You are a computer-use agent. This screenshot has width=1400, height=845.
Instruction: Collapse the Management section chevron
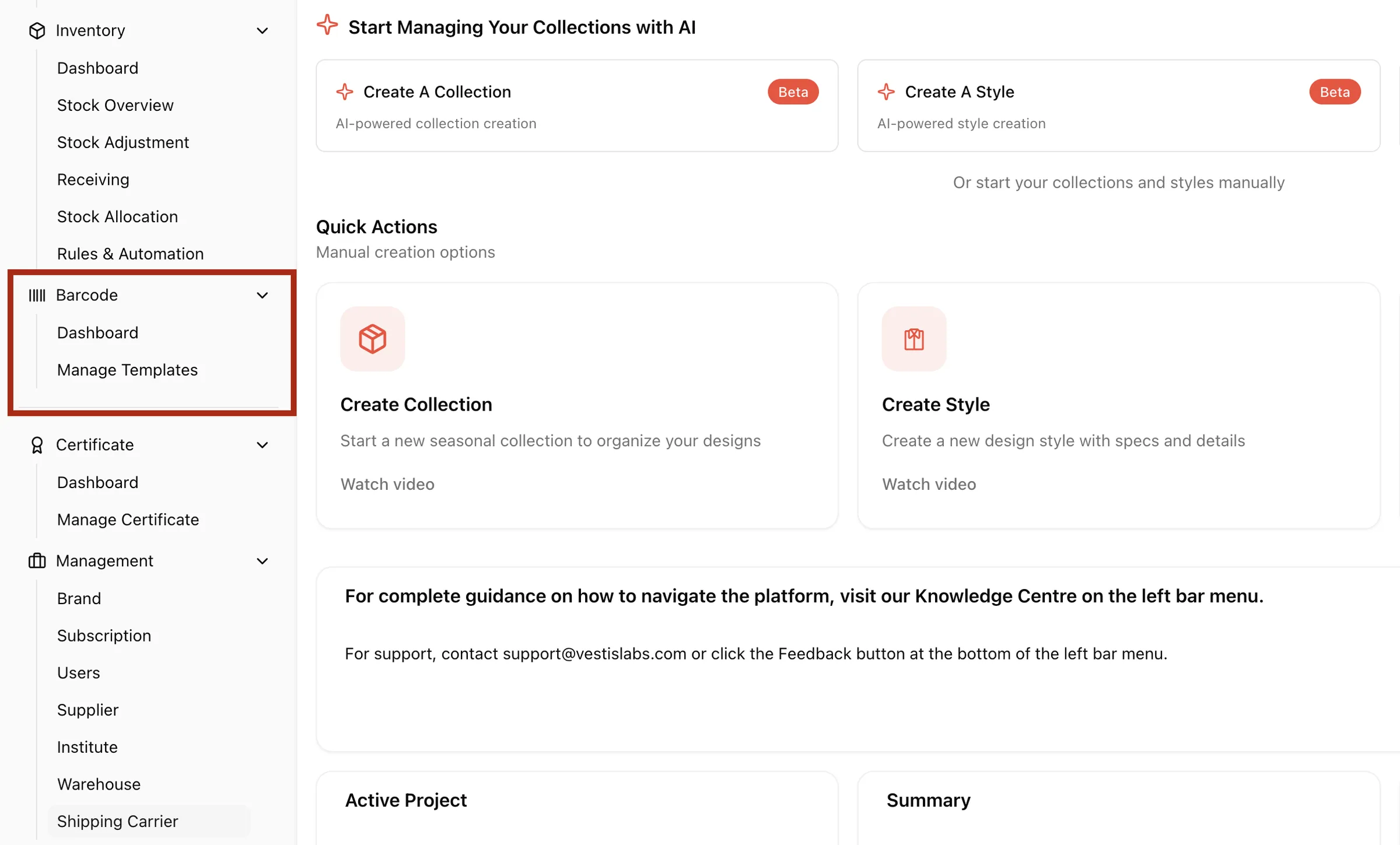[262, 561]
